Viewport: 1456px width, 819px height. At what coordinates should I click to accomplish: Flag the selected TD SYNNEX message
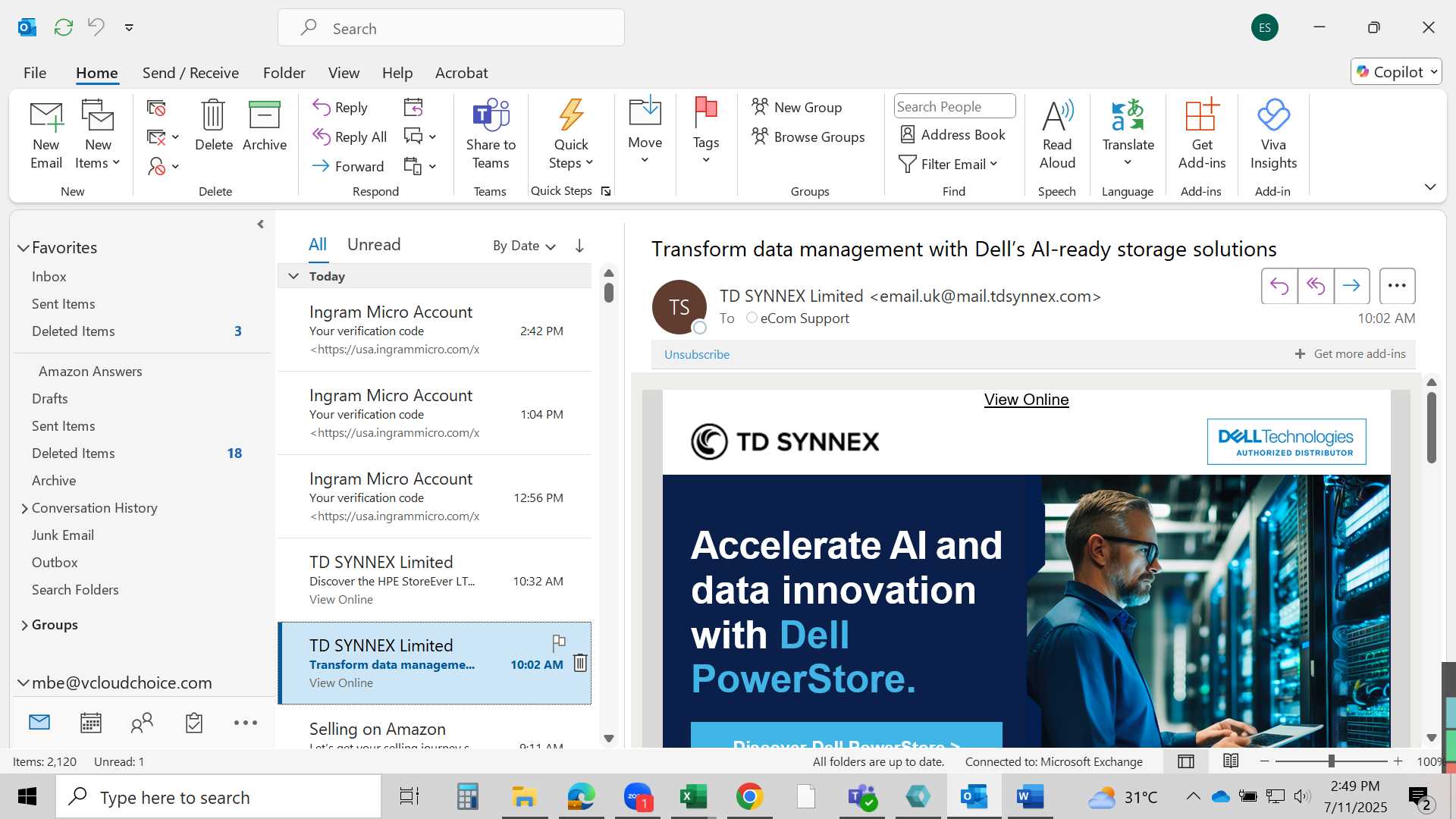click(x=559, y=643)
